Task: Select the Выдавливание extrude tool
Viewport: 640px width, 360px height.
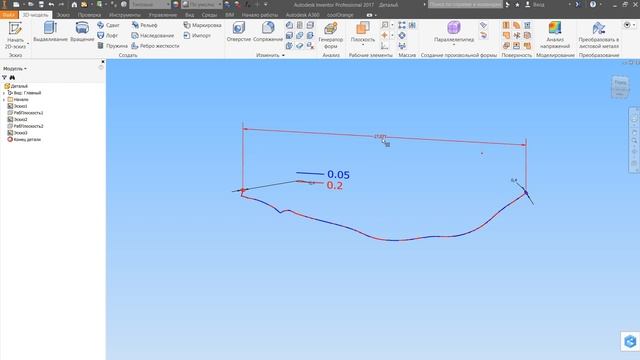Action: pos(50,32)
